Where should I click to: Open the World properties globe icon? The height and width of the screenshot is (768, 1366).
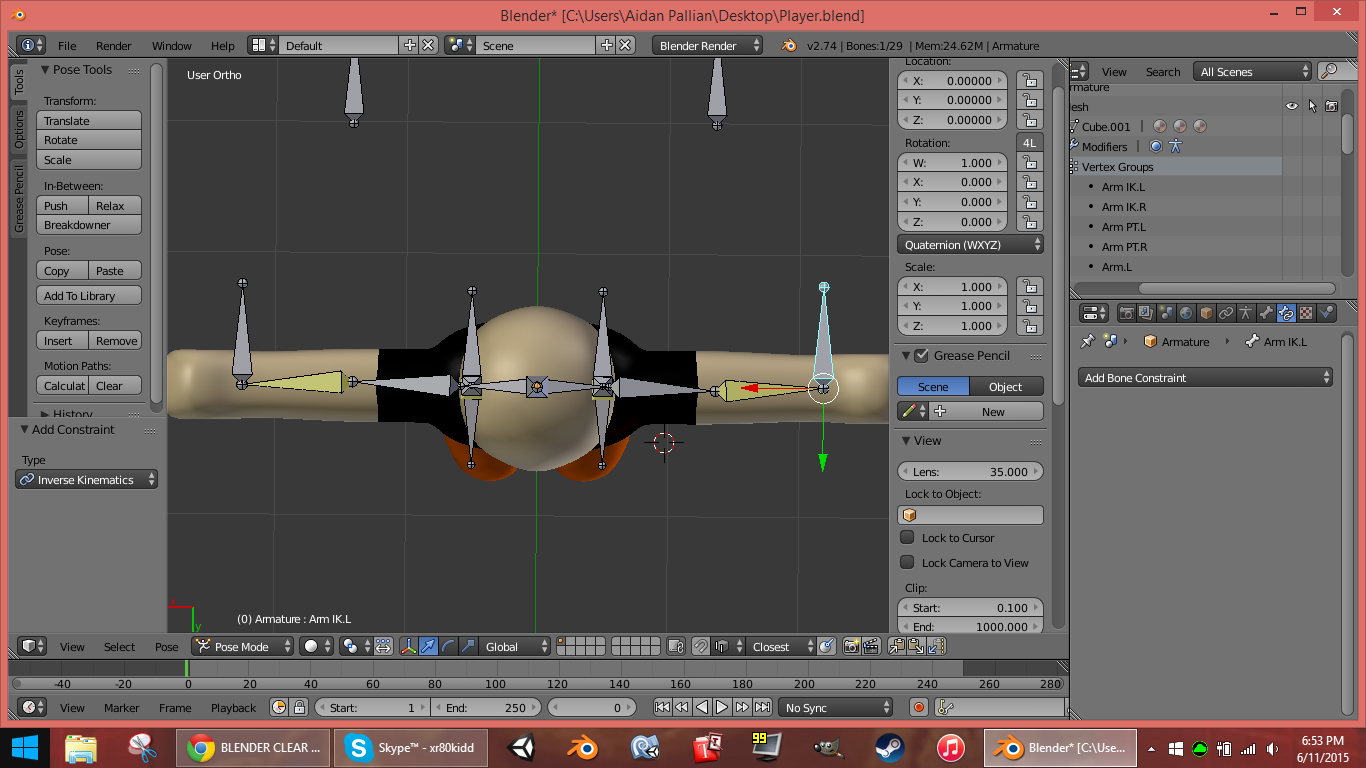coord(1186,313)
